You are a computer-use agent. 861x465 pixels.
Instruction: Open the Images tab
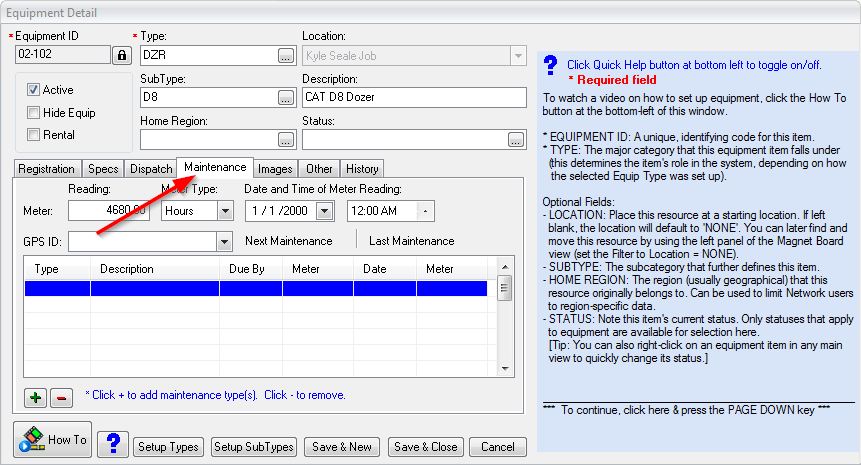pos(275,169)
